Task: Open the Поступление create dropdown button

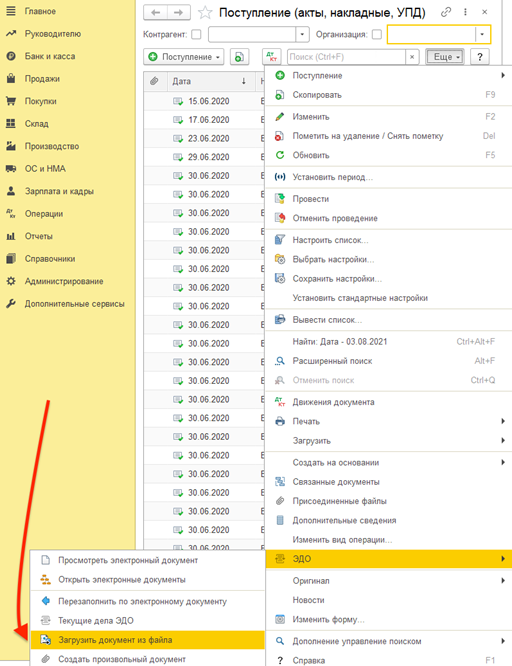Action: [x=184, y=56]
